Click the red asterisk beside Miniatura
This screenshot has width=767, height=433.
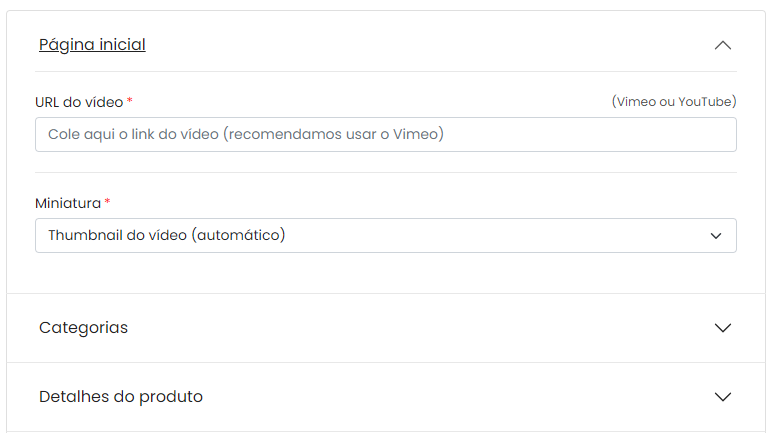107,201
